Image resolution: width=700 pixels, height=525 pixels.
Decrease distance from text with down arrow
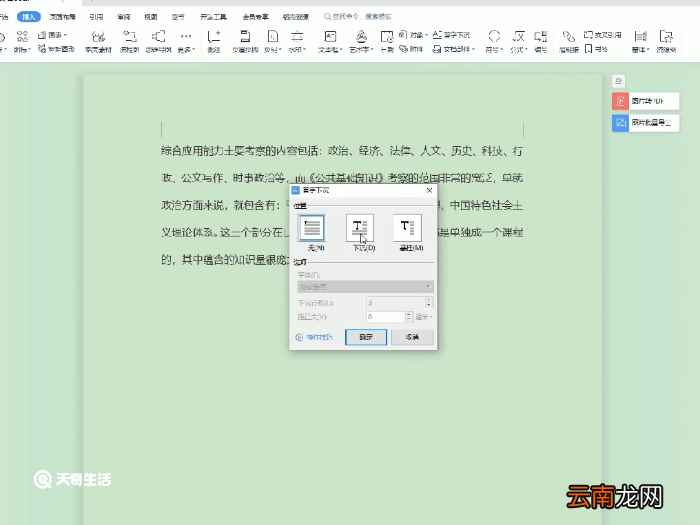coord(409,320)
